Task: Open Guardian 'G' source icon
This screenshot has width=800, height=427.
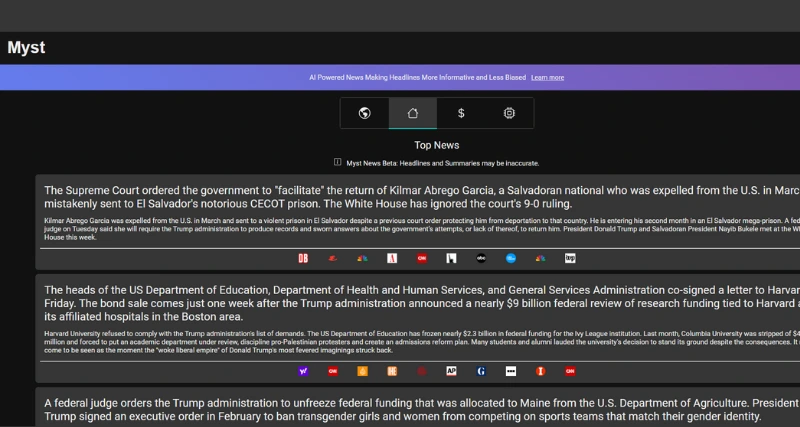Action: tap(481, 371)
